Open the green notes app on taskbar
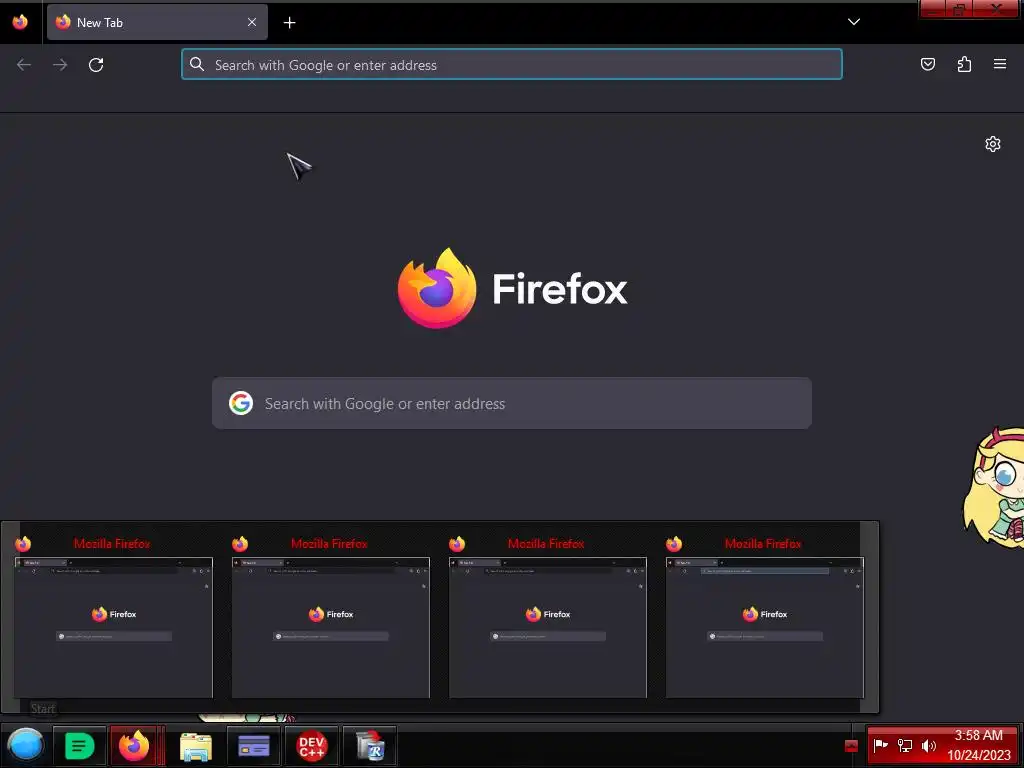 (x=79, y=745)
